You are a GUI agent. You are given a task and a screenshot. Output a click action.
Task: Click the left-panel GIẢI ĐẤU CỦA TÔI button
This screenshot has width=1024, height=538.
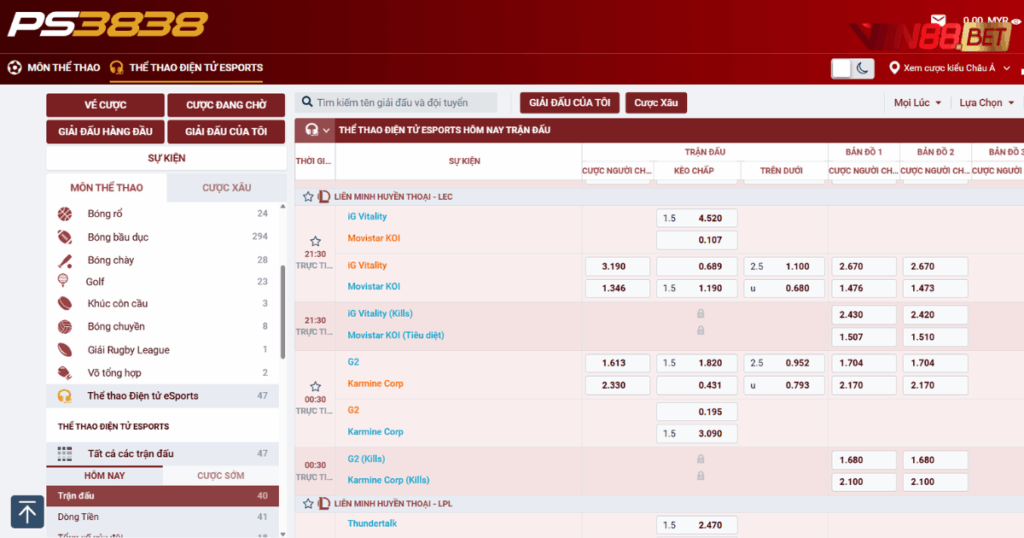pos(226,131)
